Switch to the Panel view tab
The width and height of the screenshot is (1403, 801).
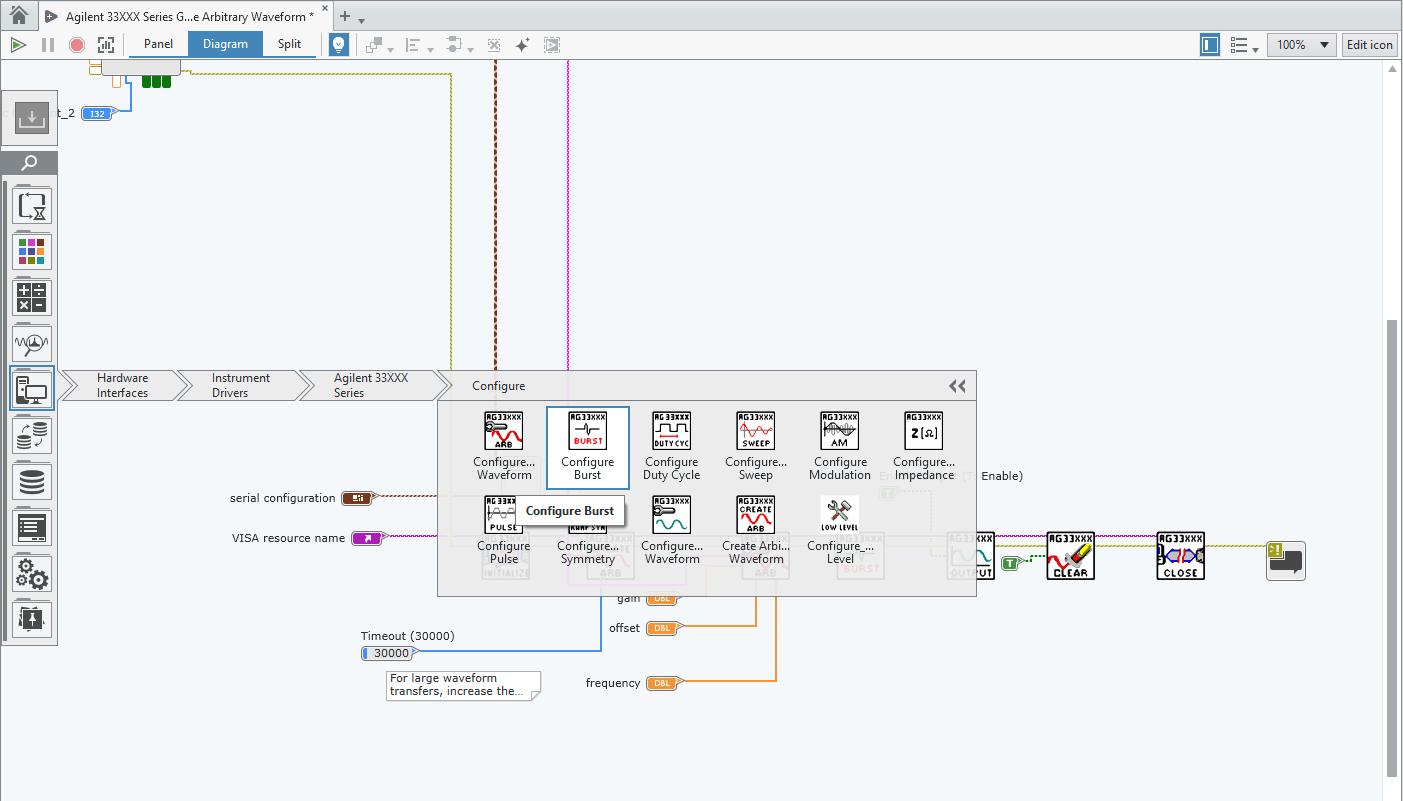158,44
